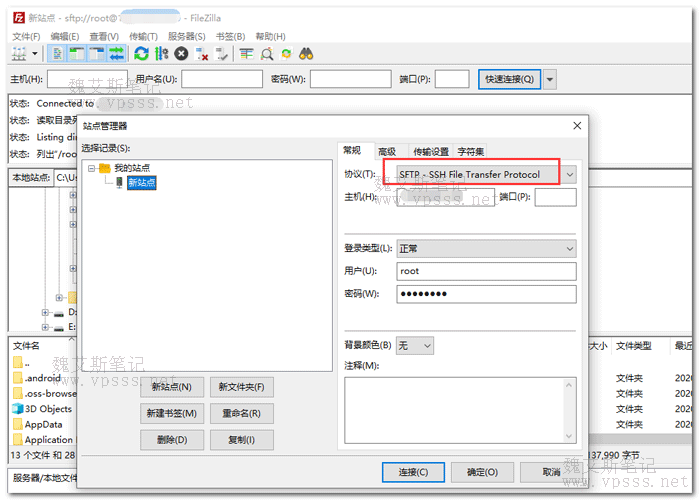Click the refresh file lists icon
700x501 pixels.
(x=142, y=54)
